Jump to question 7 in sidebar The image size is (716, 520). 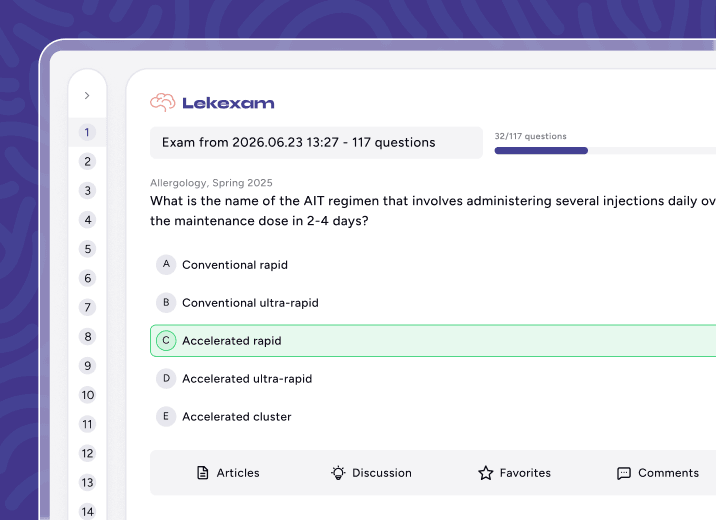tap(87, 307)
